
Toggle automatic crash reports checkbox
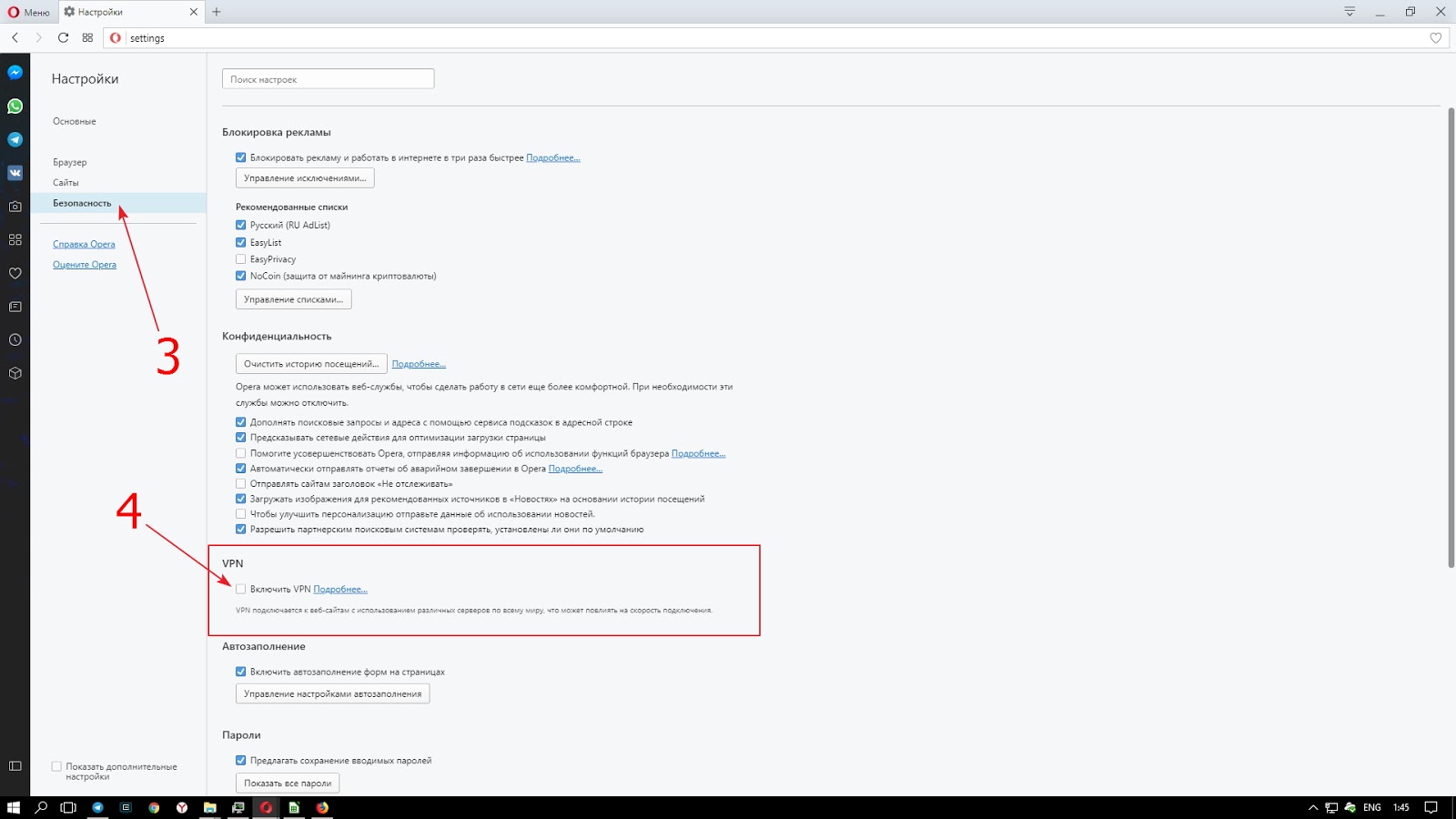tap(241, 469)
